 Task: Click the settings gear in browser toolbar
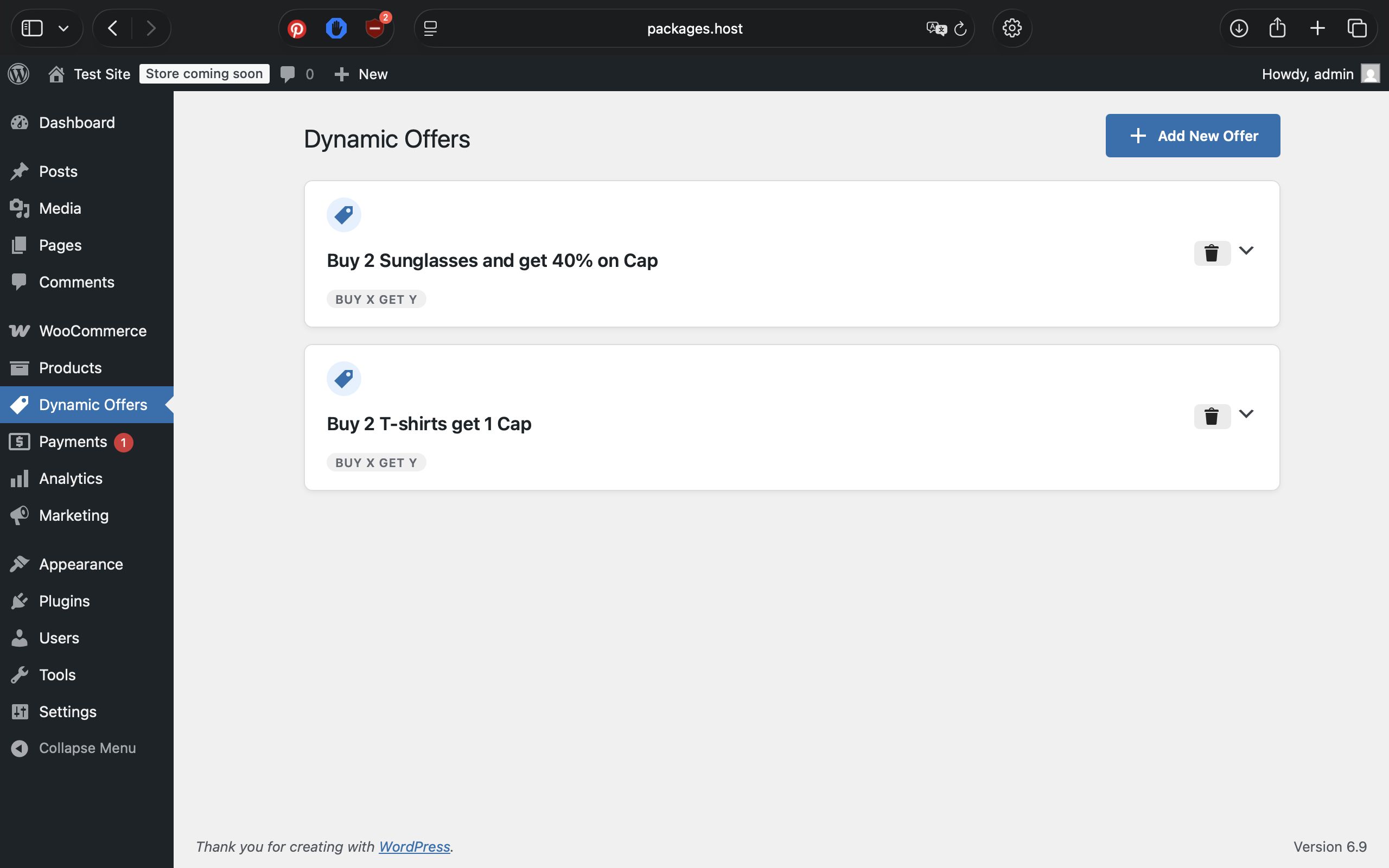(x=1012, y=28)
